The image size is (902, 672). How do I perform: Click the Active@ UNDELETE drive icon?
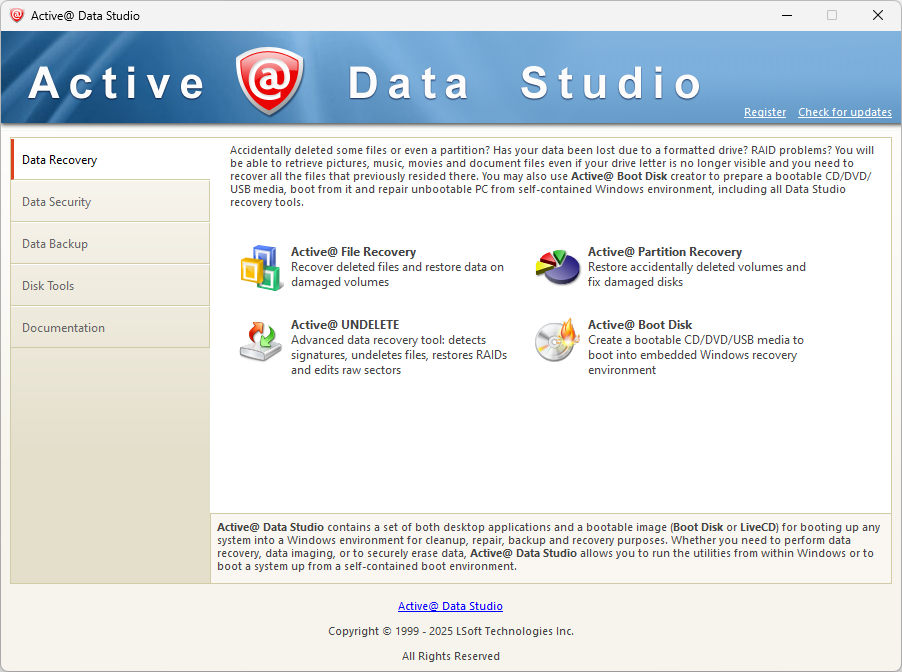pyautogui.click(x=261, y=341)
